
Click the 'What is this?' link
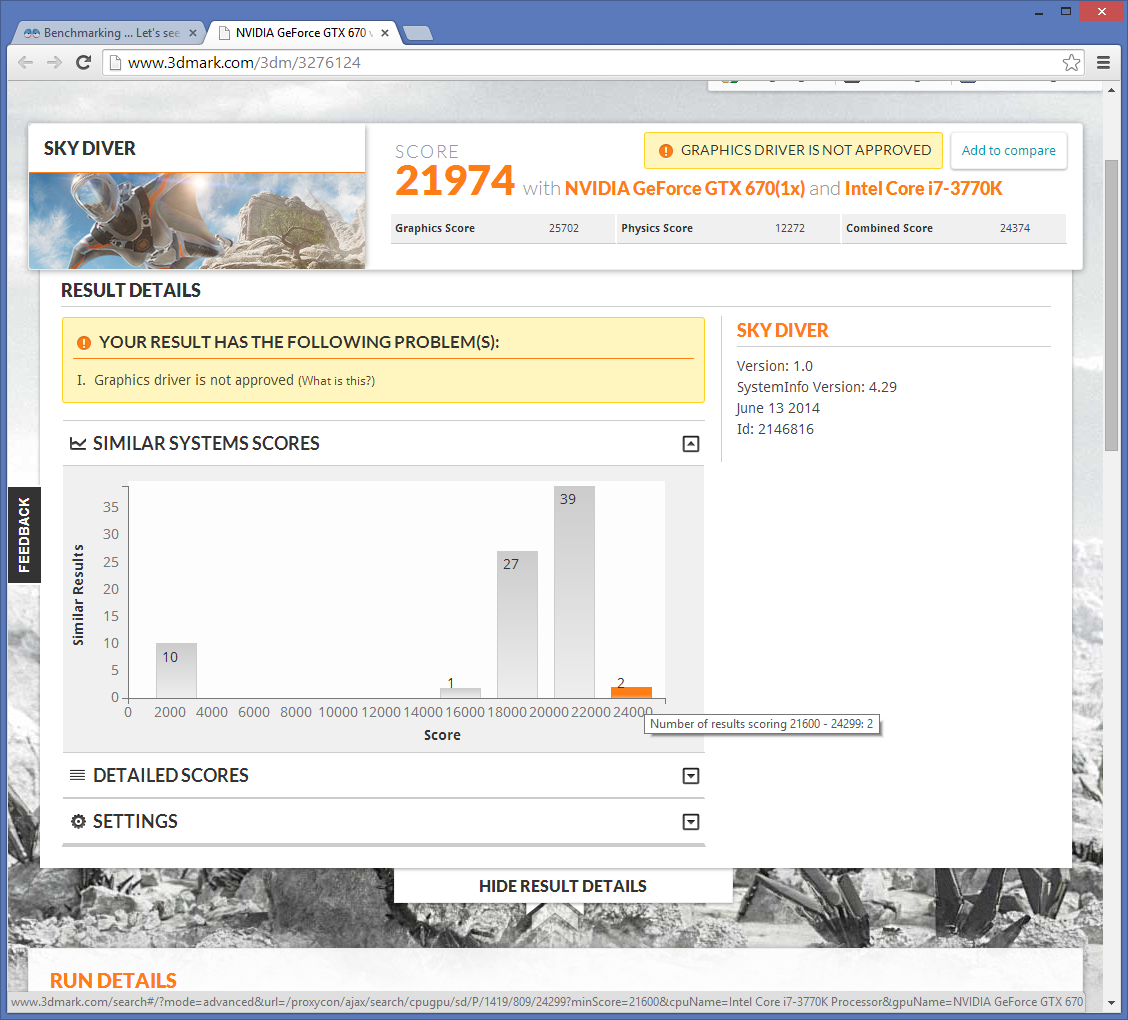(x=337, y=381)
